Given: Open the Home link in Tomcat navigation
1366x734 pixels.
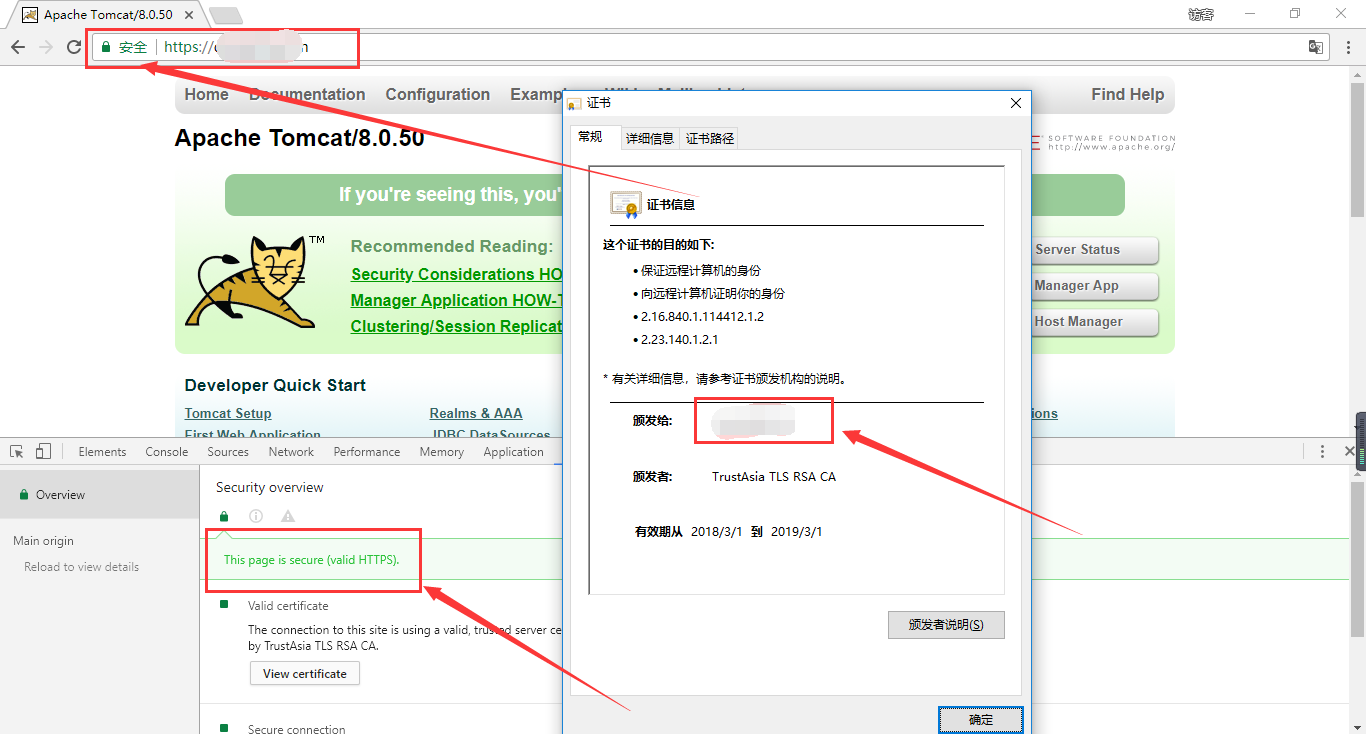Looking at the screenshot, I should click(206, 95).
